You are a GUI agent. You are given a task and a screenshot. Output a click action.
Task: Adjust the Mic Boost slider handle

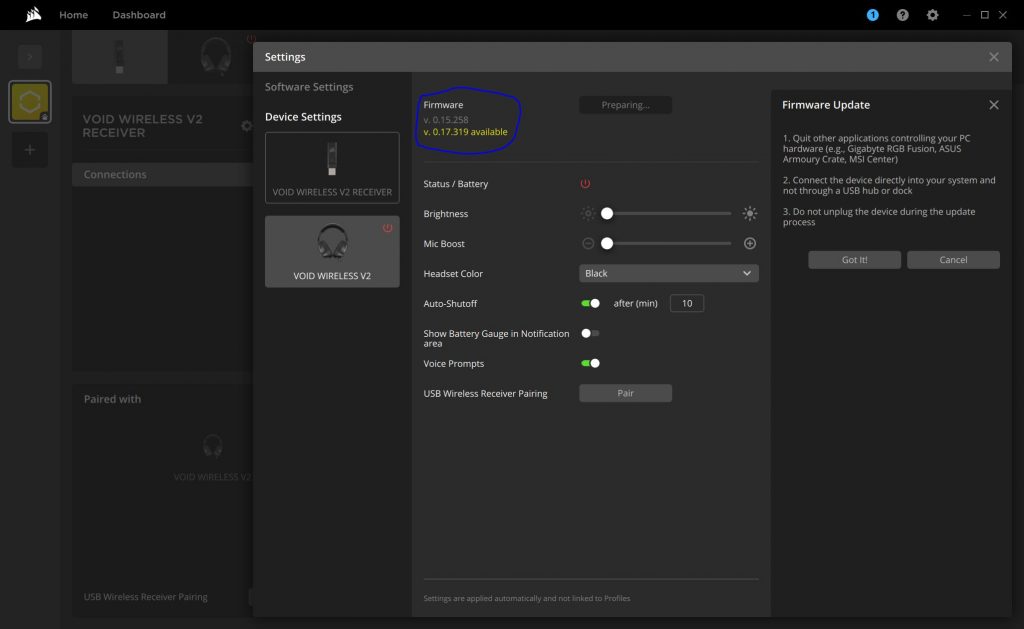point(607,244)
